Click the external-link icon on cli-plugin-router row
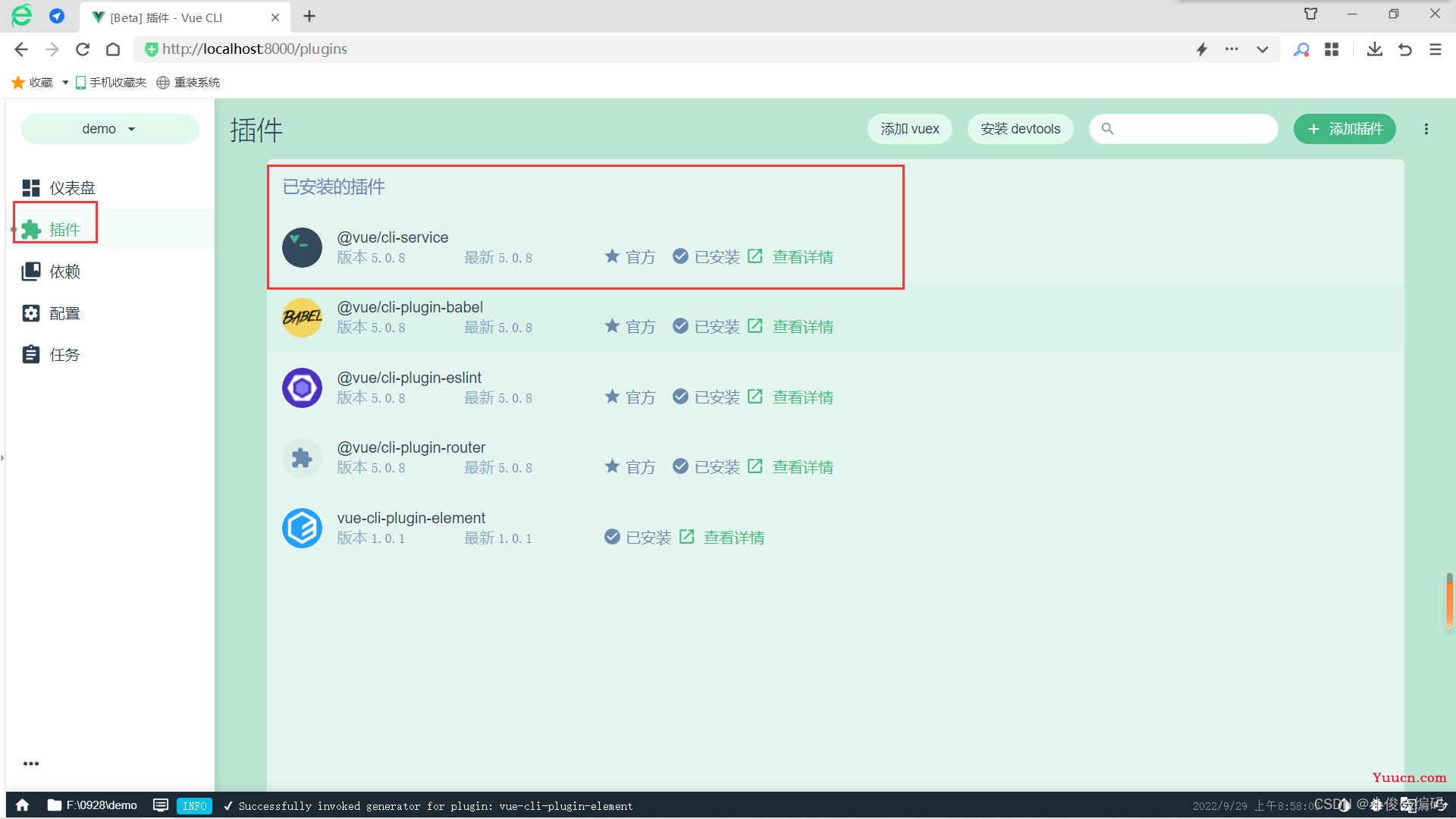Image resolution: width=1456 pixels, height=819 pixels. point(755,466)
